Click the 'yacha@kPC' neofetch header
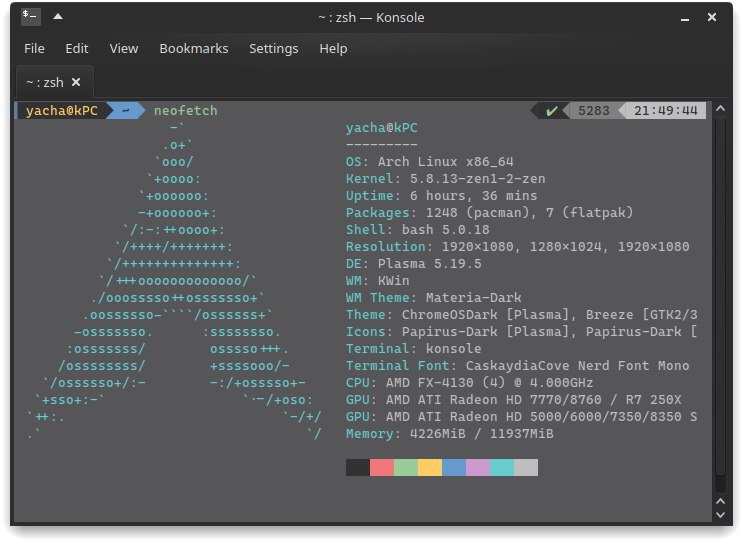This screenshot has width=743, height=540. click(382, 128)
